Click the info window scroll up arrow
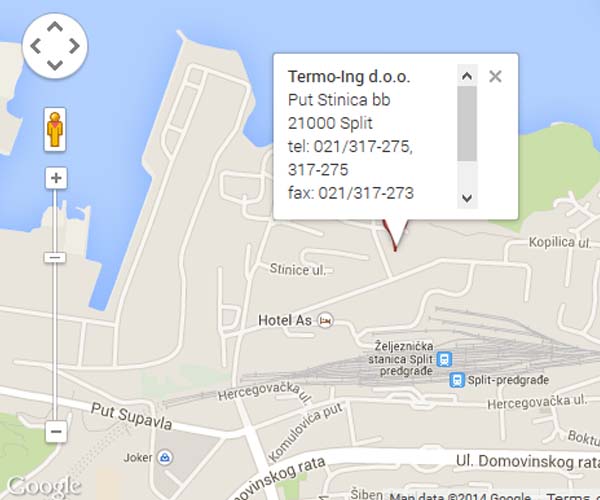 [x=467, y=76]
